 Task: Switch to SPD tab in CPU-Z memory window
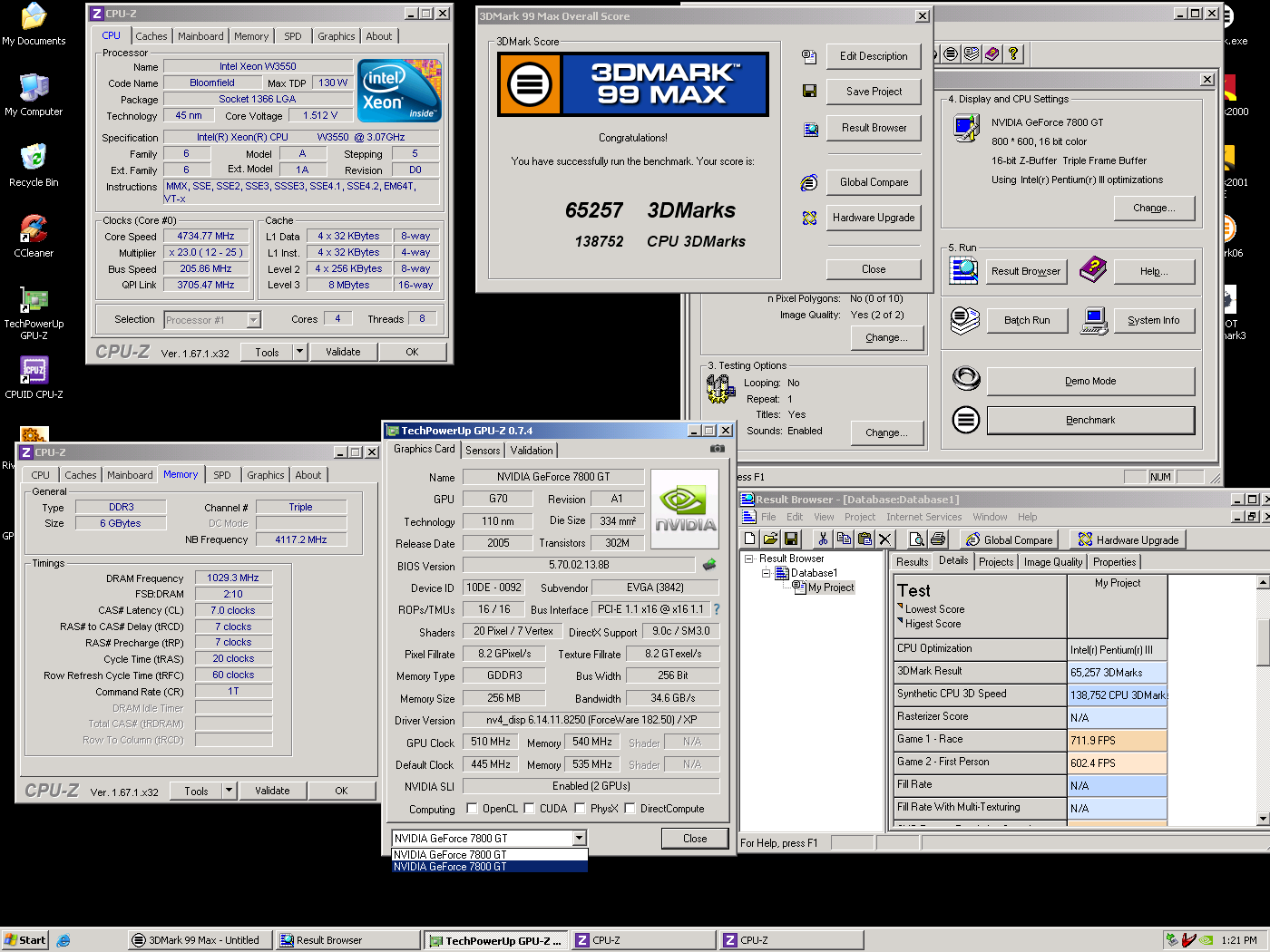click(222, 475)
